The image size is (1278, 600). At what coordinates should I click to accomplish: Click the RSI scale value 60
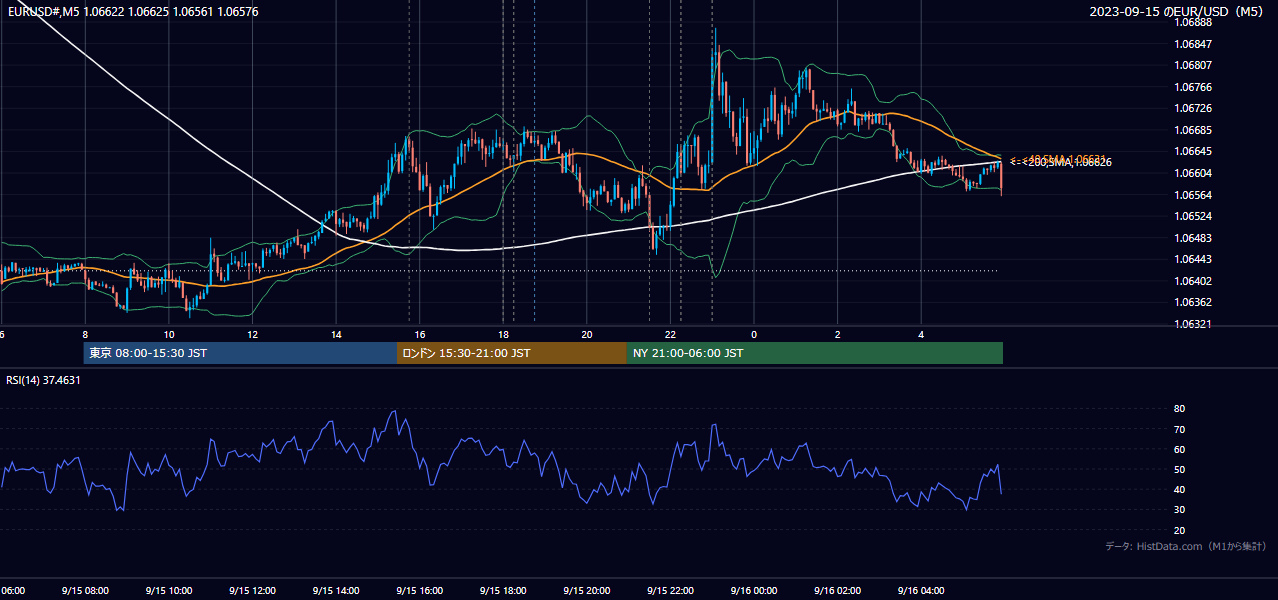(1180, 449)
